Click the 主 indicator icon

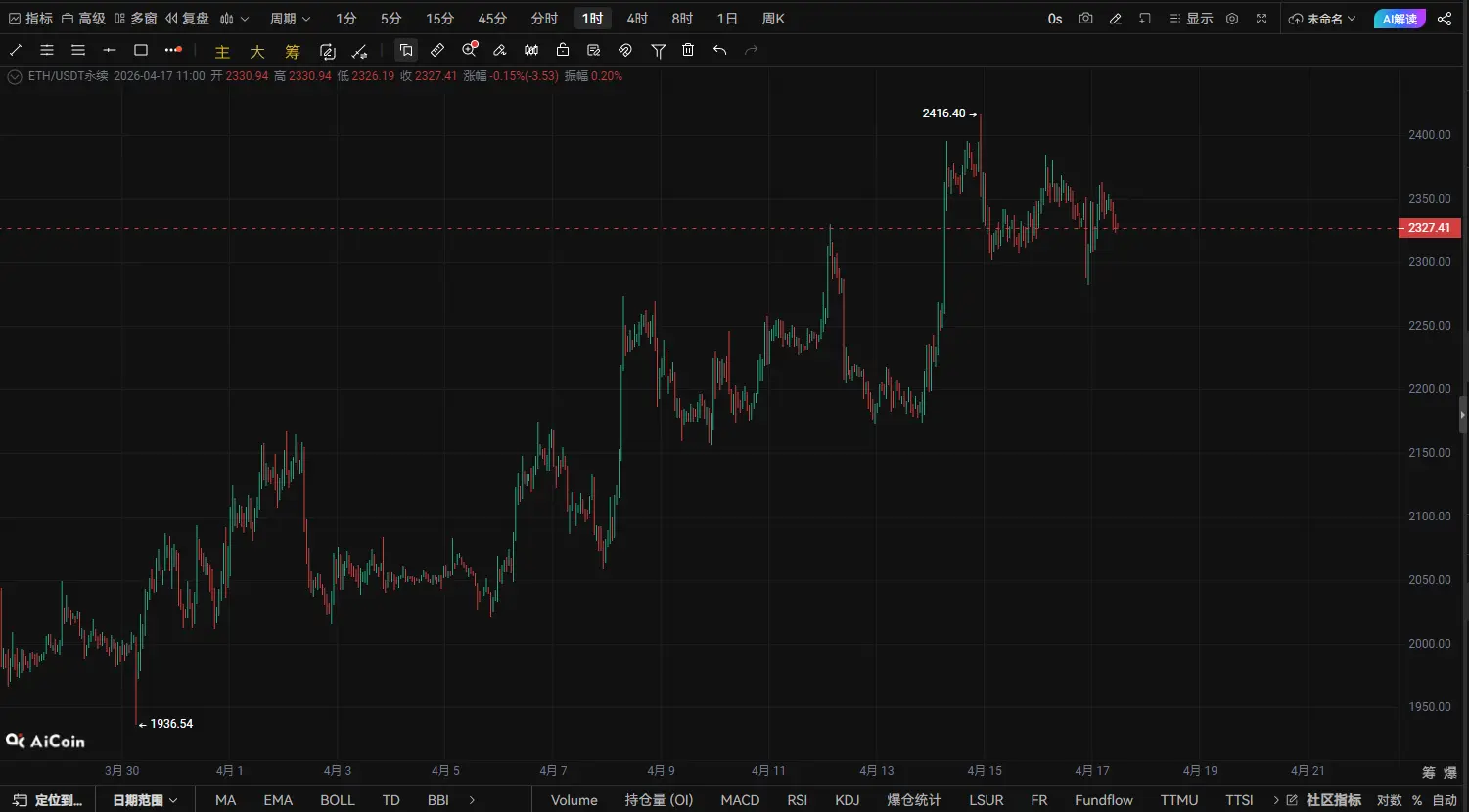pyautogui.click(x=222, y=52)
